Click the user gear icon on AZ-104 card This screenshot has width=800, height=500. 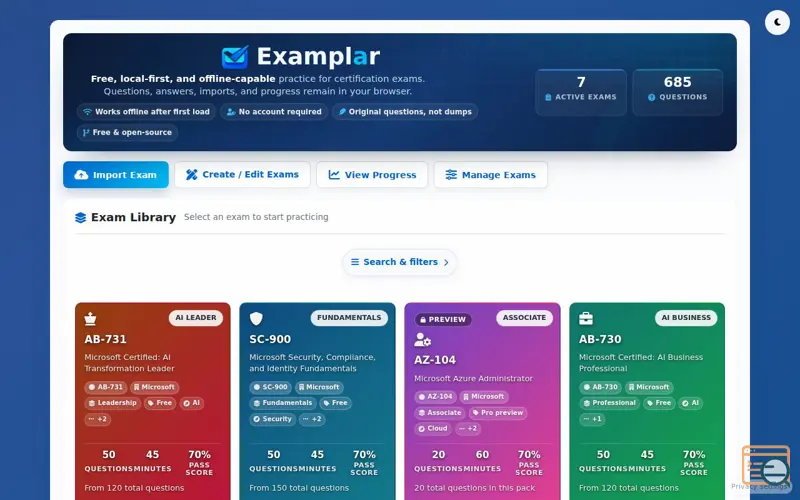click(x=422, y=340)
